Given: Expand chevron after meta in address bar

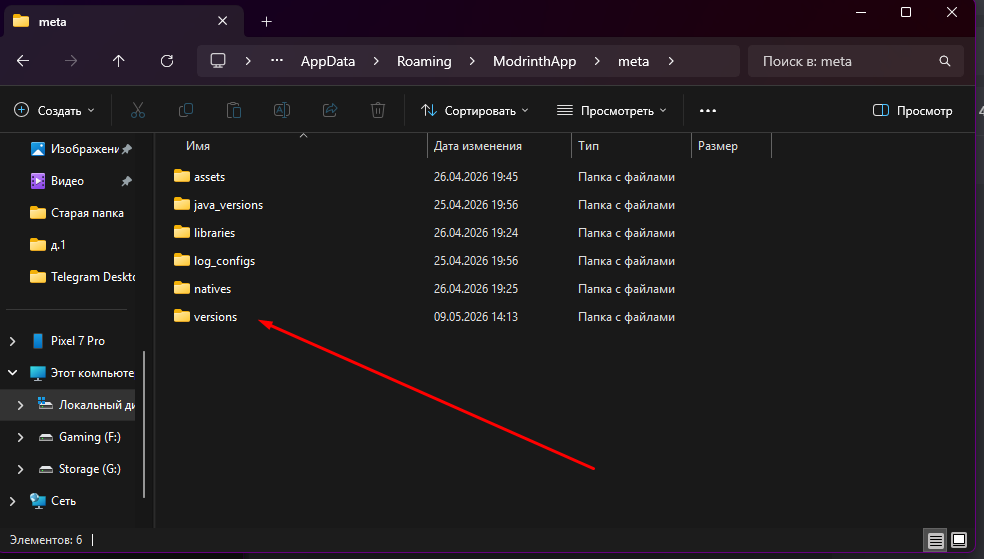Looking at the screenshot, I should (671, 61).
